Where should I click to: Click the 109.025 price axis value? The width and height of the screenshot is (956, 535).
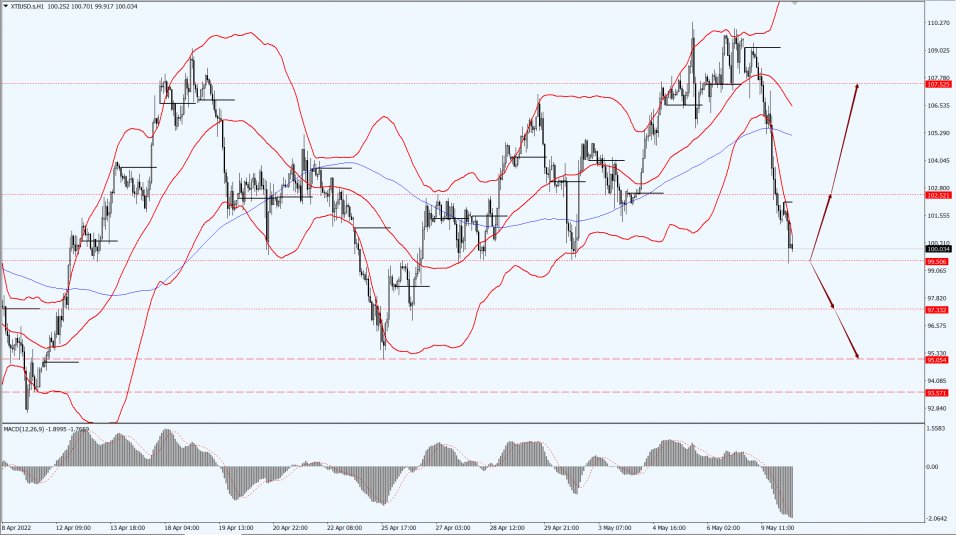click(938, 51)
